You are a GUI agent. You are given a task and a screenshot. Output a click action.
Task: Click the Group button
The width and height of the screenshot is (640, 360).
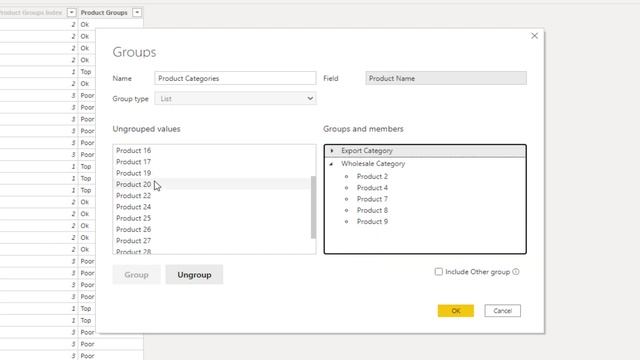tap(136, 275)
